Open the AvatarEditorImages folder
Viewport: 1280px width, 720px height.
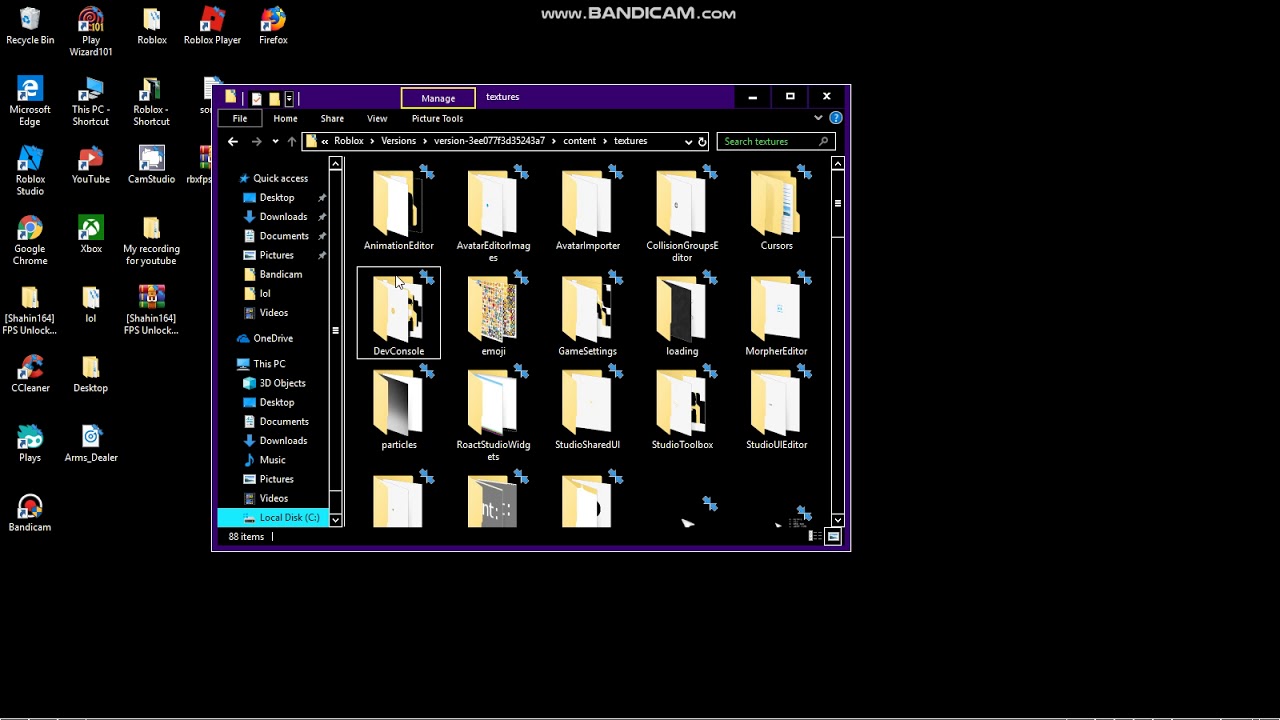[x=493, y=215]
